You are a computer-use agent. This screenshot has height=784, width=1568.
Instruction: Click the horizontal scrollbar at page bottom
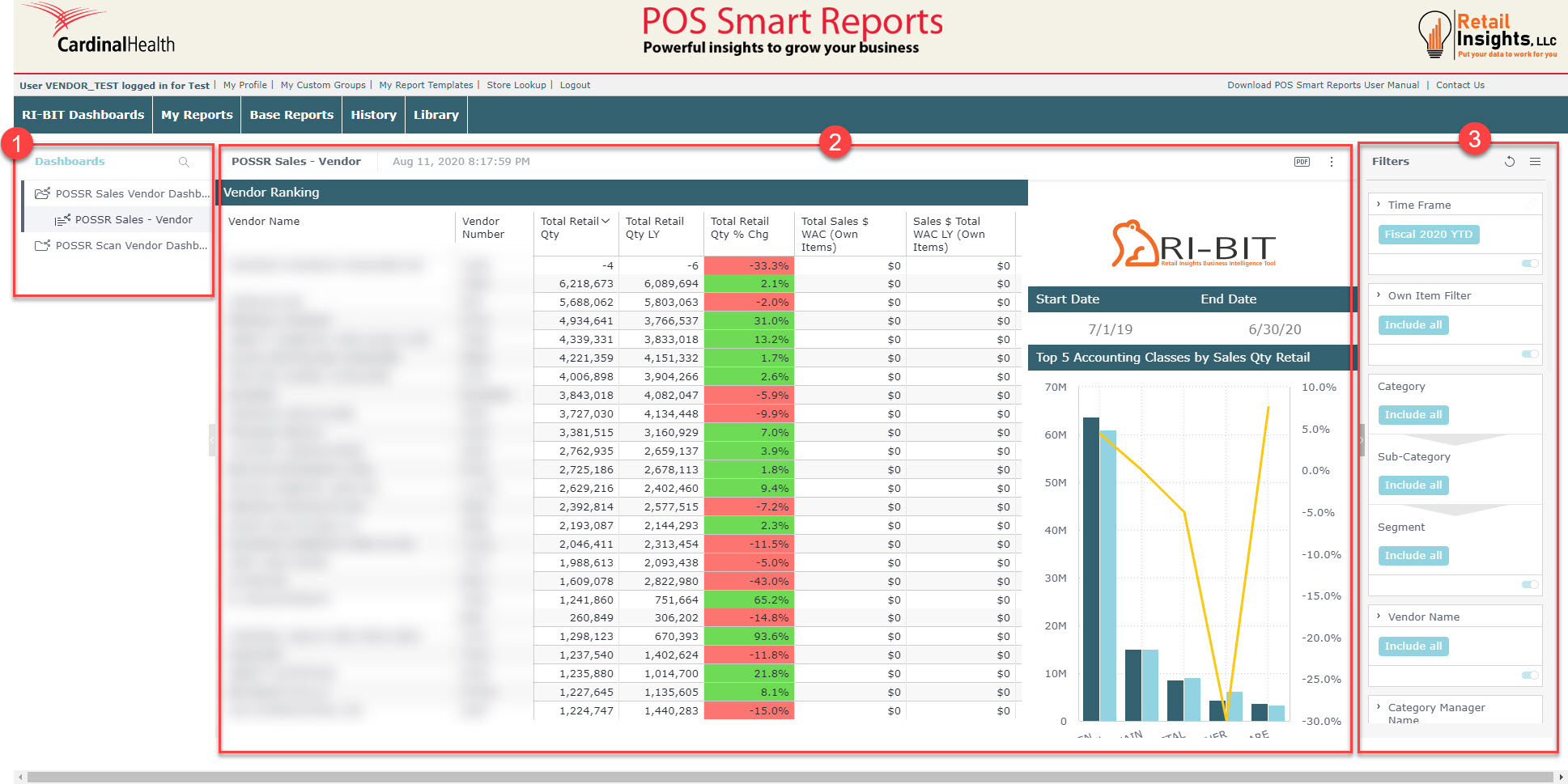789,777
